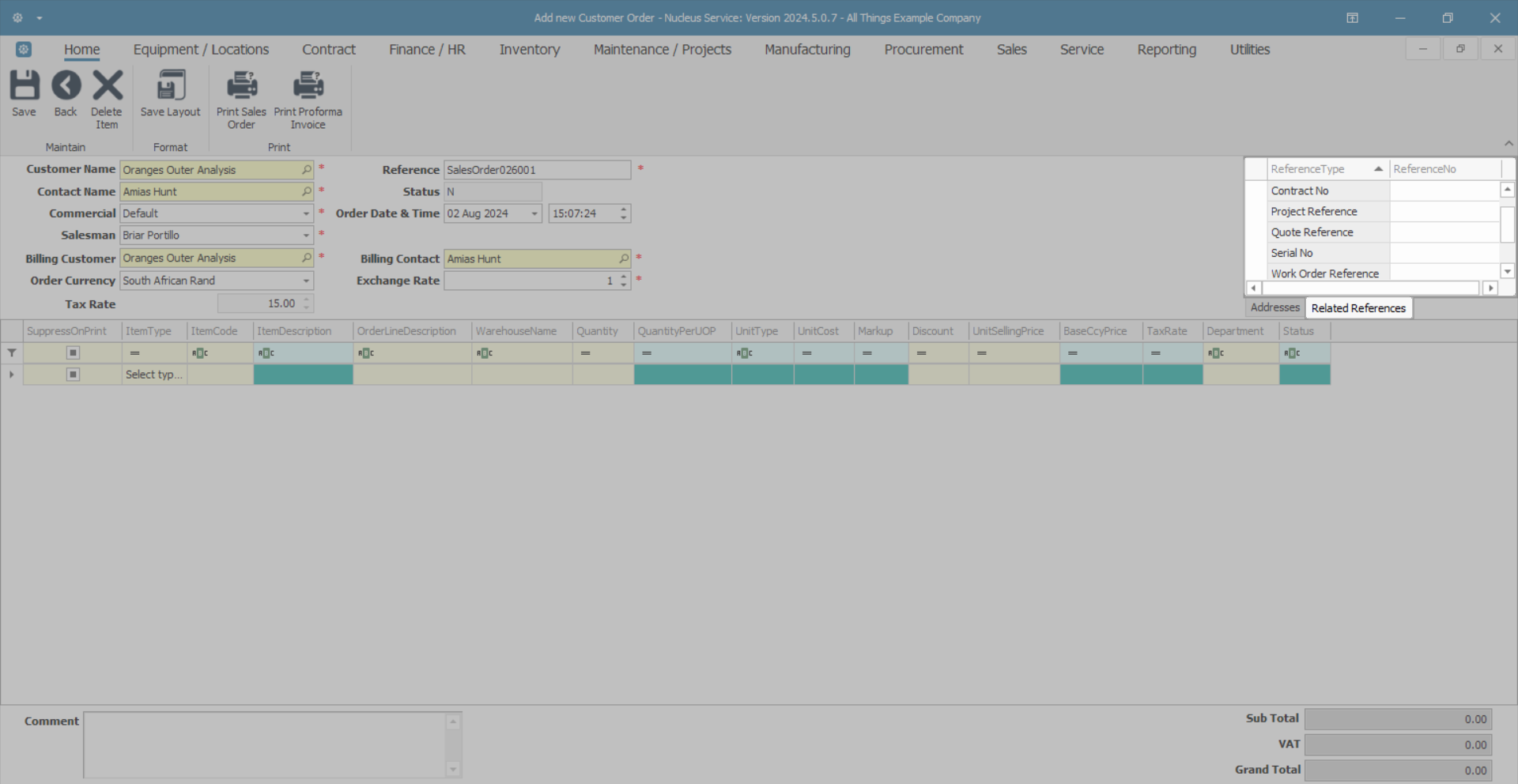Select item type in the order line

click(154, 375)
